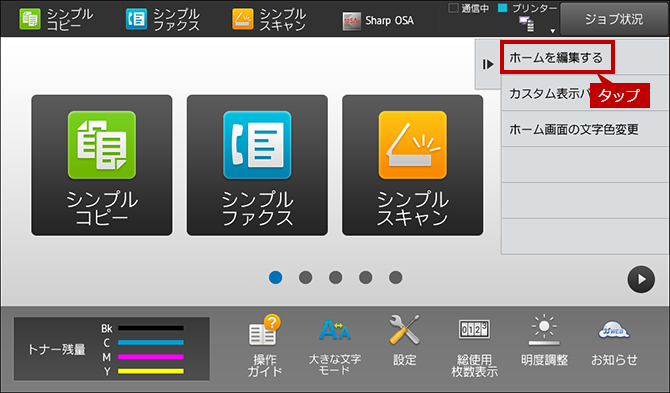Open the large シンプルコピー tile
This screenshot has width=670, height=393.
[102, 165]
